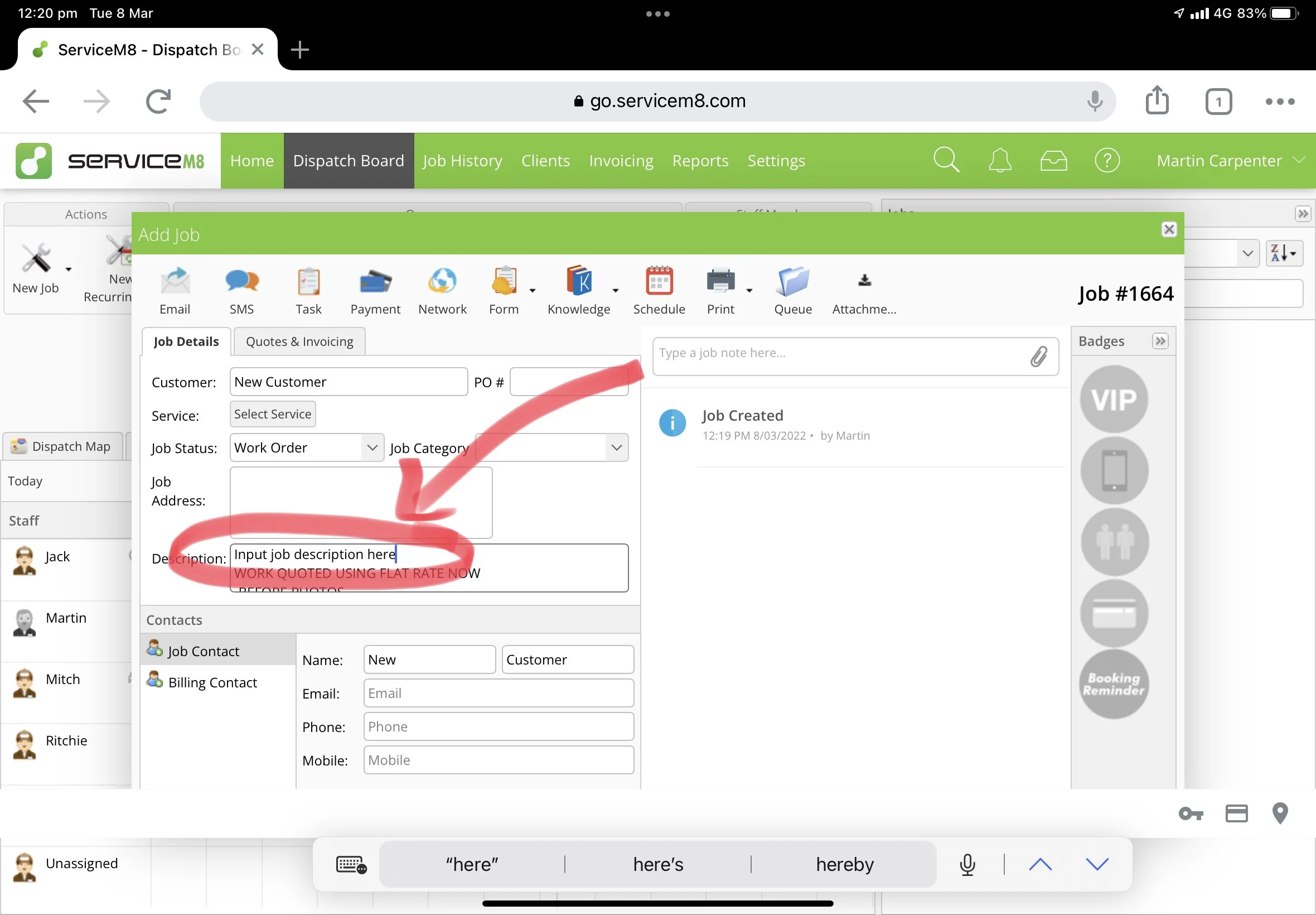
Task: Switch to Quotes & Invoicing tab
Action: [x=299, y=341]
